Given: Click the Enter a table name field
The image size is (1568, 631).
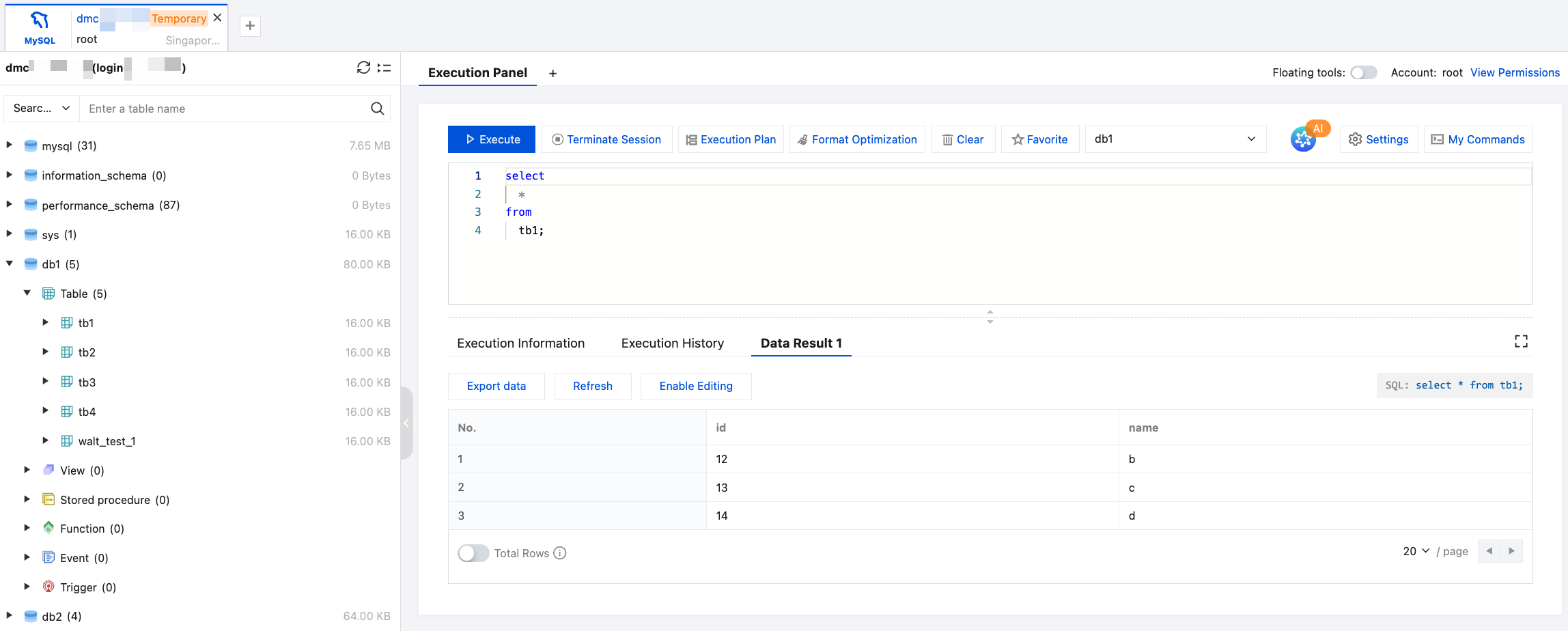Looking at the screenshot, I should 225,109.
